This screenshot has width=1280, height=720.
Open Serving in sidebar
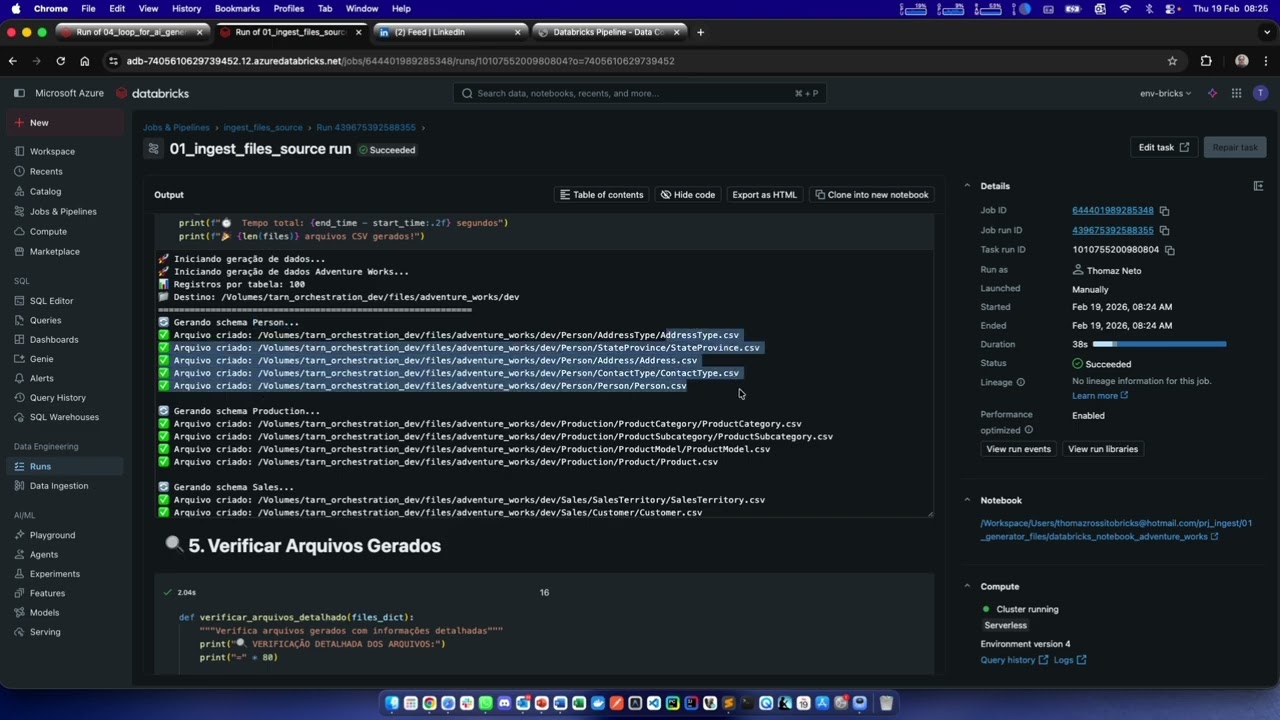pos(45,632)
